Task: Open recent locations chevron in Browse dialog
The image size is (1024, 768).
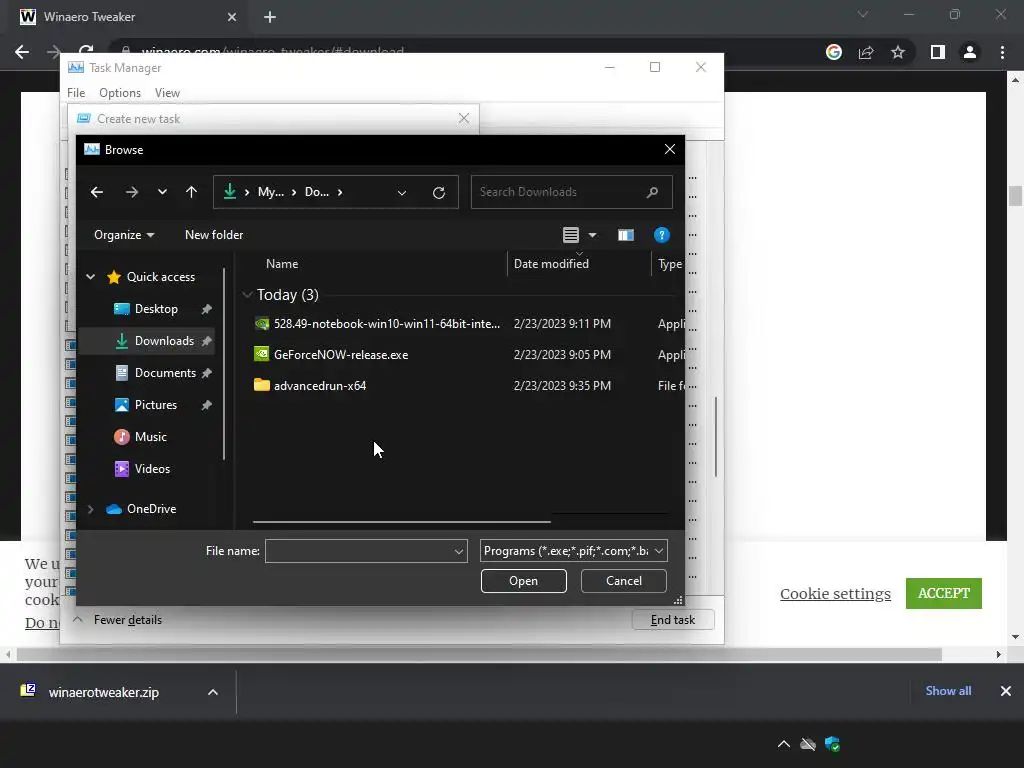Action: click(x=162, y=192)
